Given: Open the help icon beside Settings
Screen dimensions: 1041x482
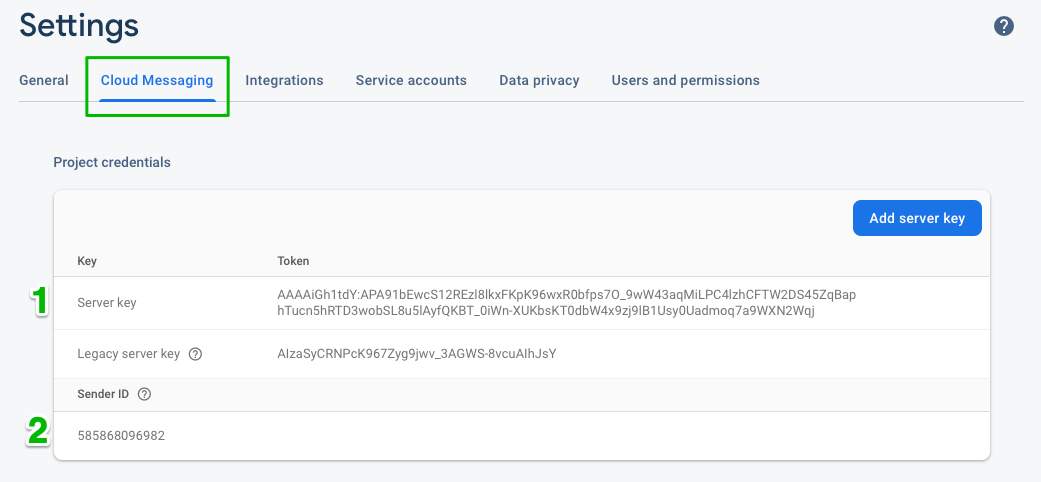Looking at the screenshot, I should [1003, 27].
